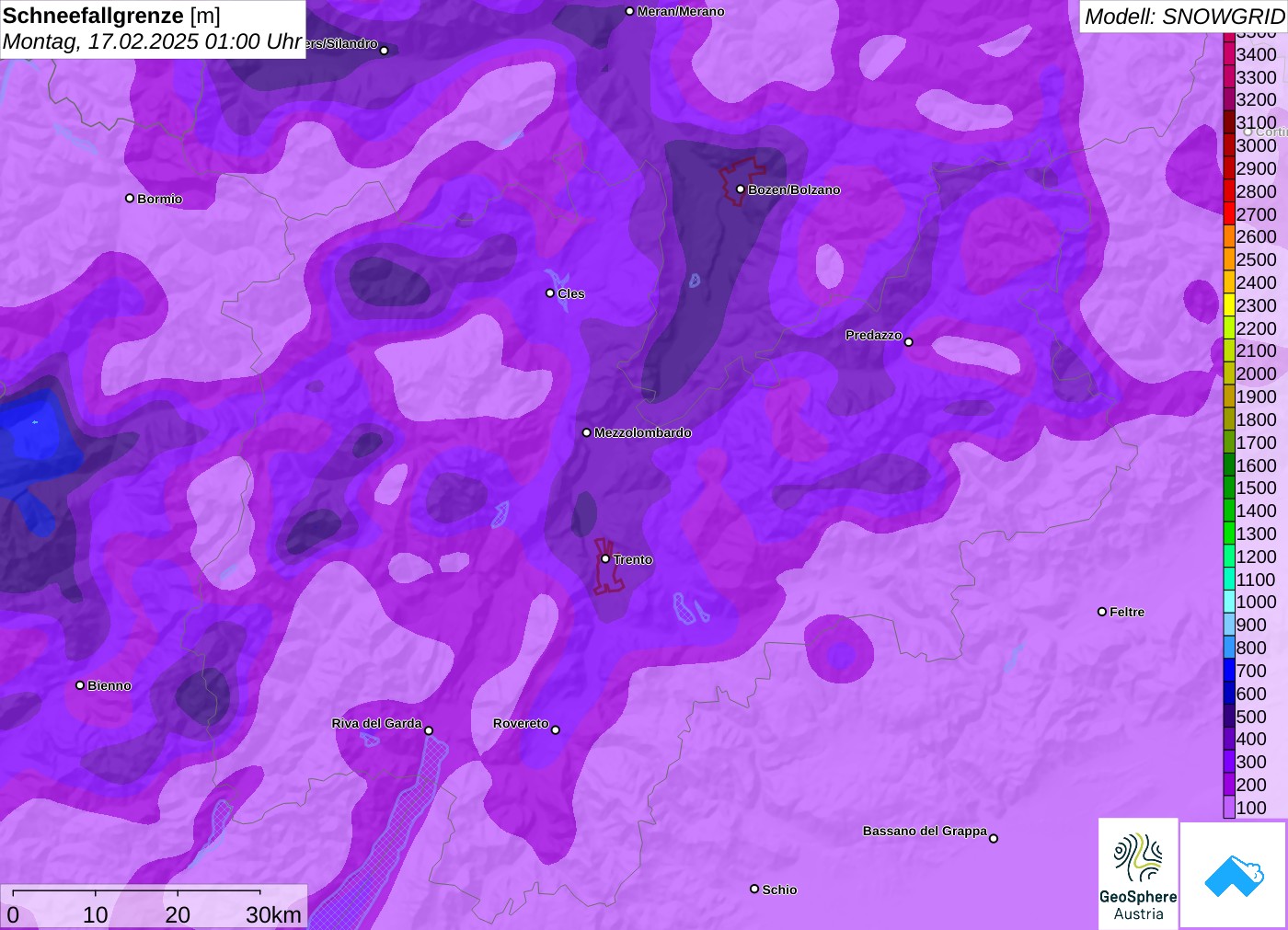Click the Schio city marker
This screenshot has height=930, width=1288.
[x=754, y=889]
